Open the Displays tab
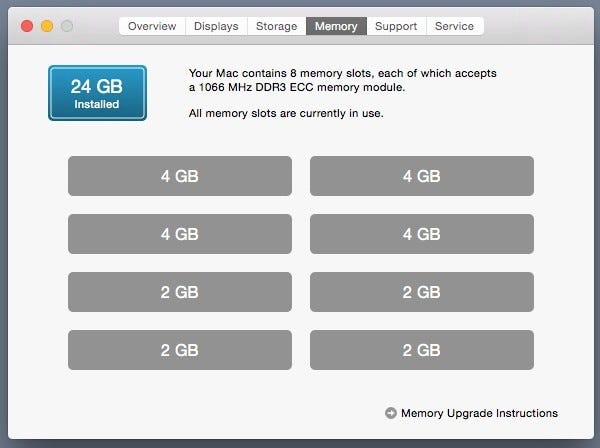 click(x=216, y=26)
